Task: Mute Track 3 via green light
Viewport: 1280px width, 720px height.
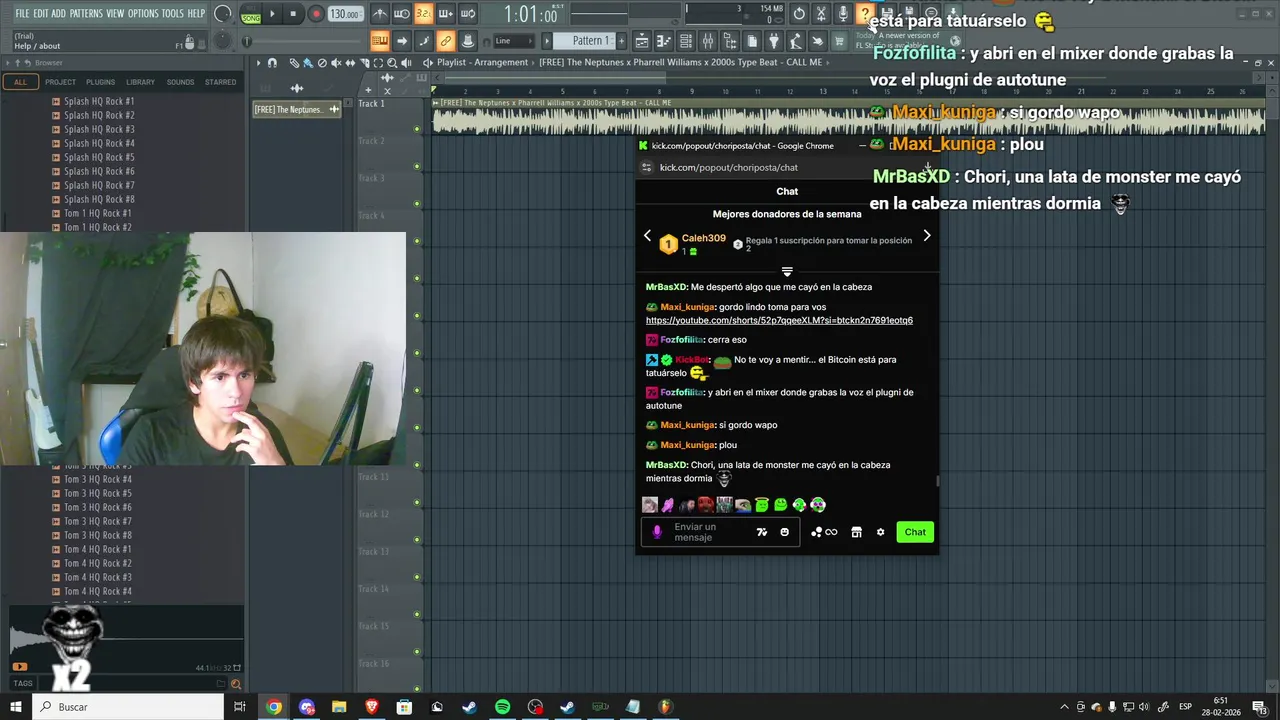Action: pyautogui.click(x=417, y=204)
